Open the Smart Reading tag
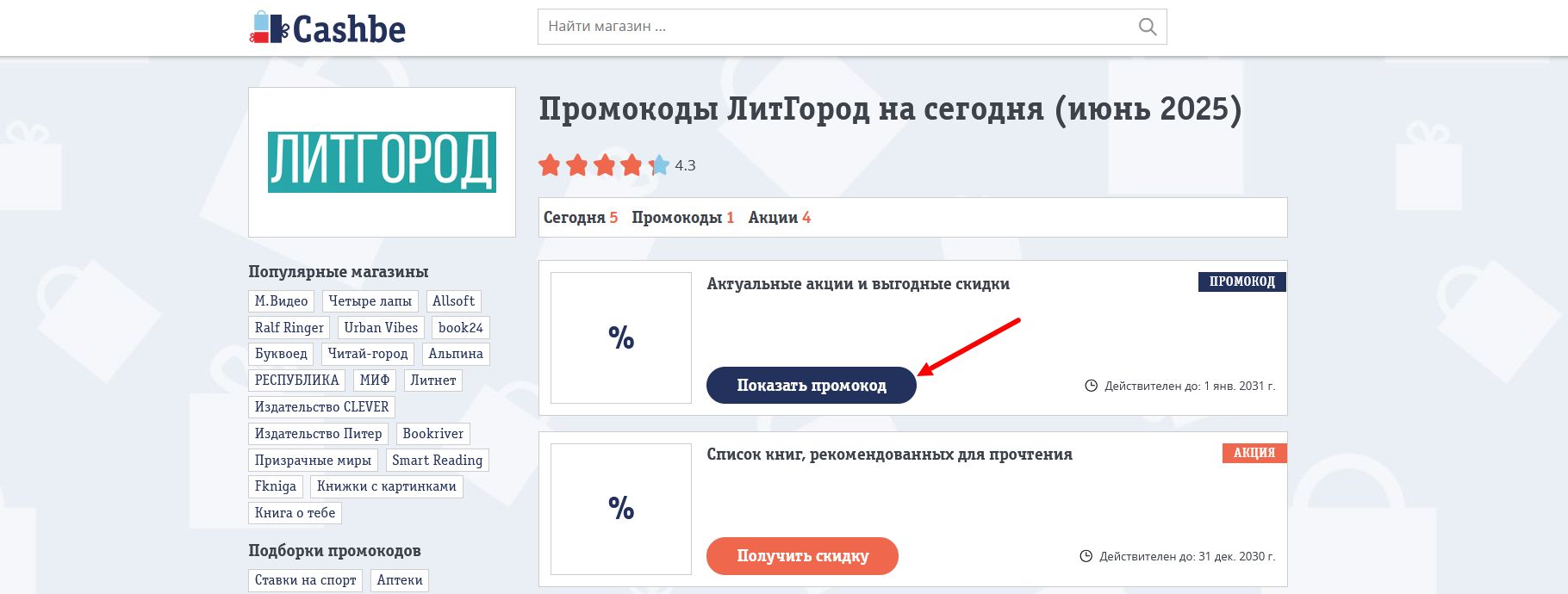This screenshot has width=1568, height=594. pyautogui.click(x=437, y=461)
